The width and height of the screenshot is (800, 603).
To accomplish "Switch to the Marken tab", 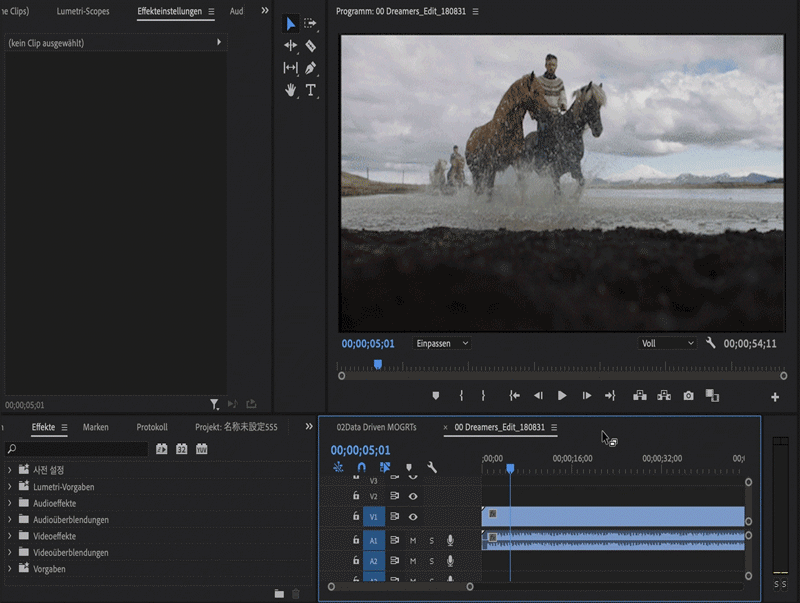I will pyautogui.click(x=96, y=427).
